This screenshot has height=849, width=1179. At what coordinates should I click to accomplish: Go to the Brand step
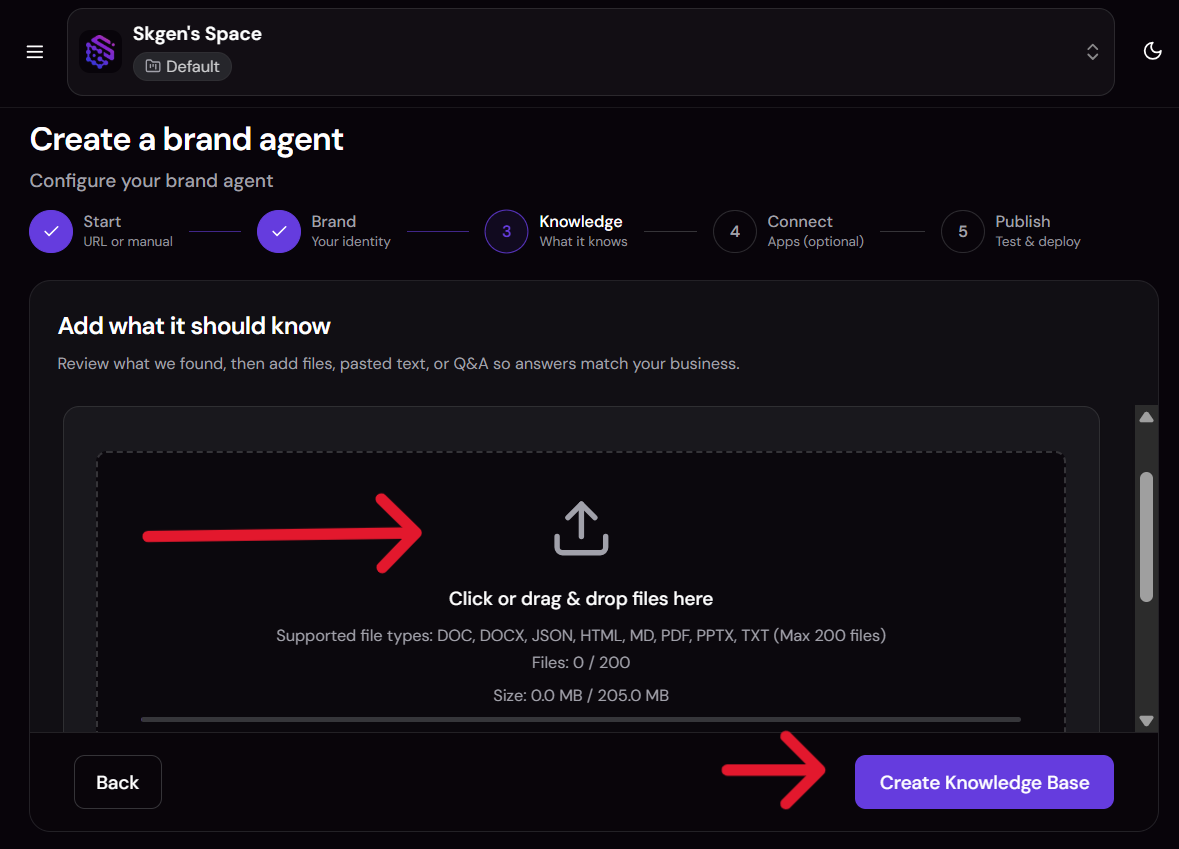(x=324, y=231)
